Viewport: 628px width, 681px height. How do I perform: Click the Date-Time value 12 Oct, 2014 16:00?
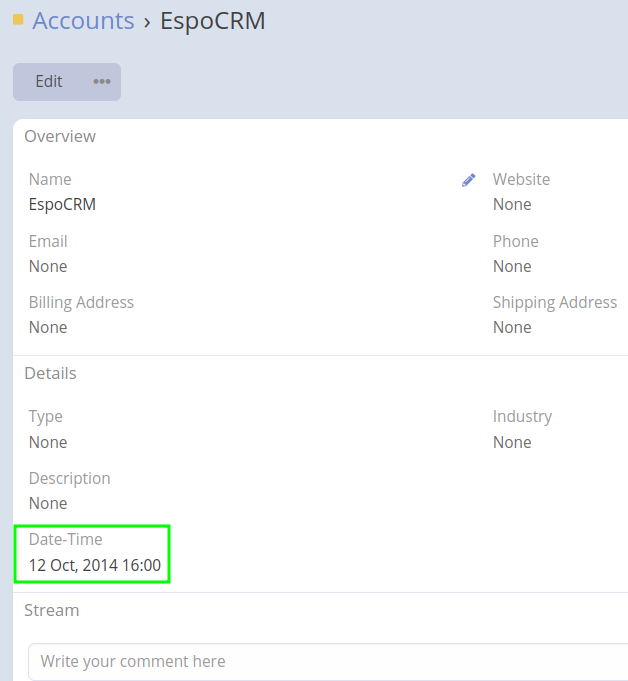point(94,565)
